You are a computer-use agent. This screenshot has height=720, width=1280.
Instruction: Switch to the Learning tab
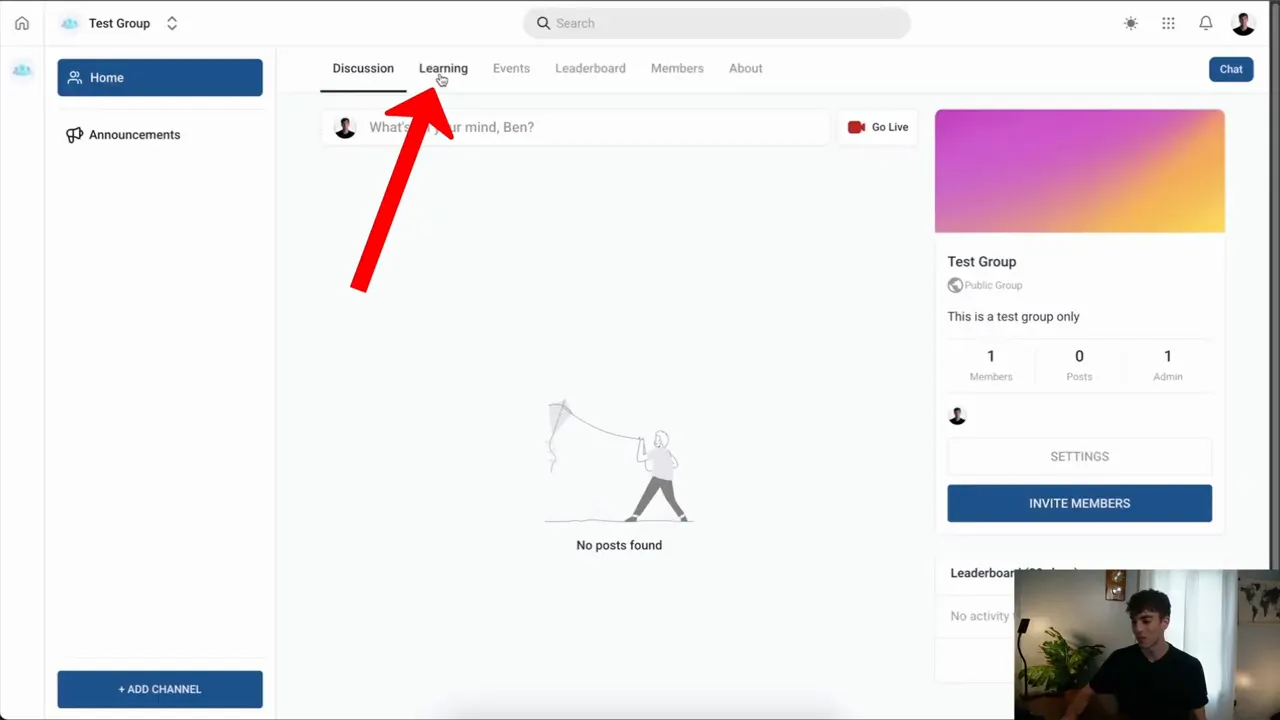point(443,68)
